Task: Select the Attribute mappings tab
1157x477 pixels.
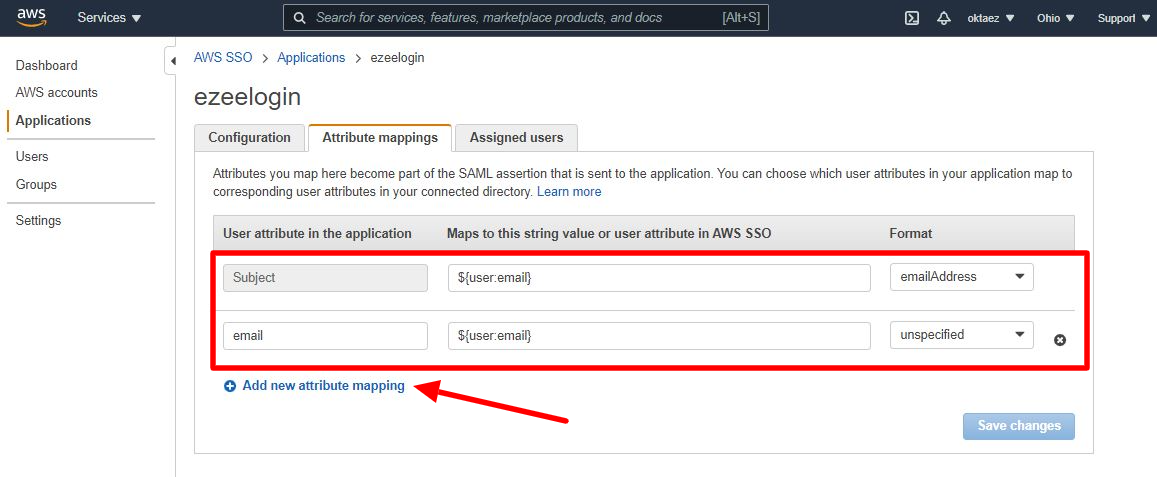Action: tap(380, 137)
